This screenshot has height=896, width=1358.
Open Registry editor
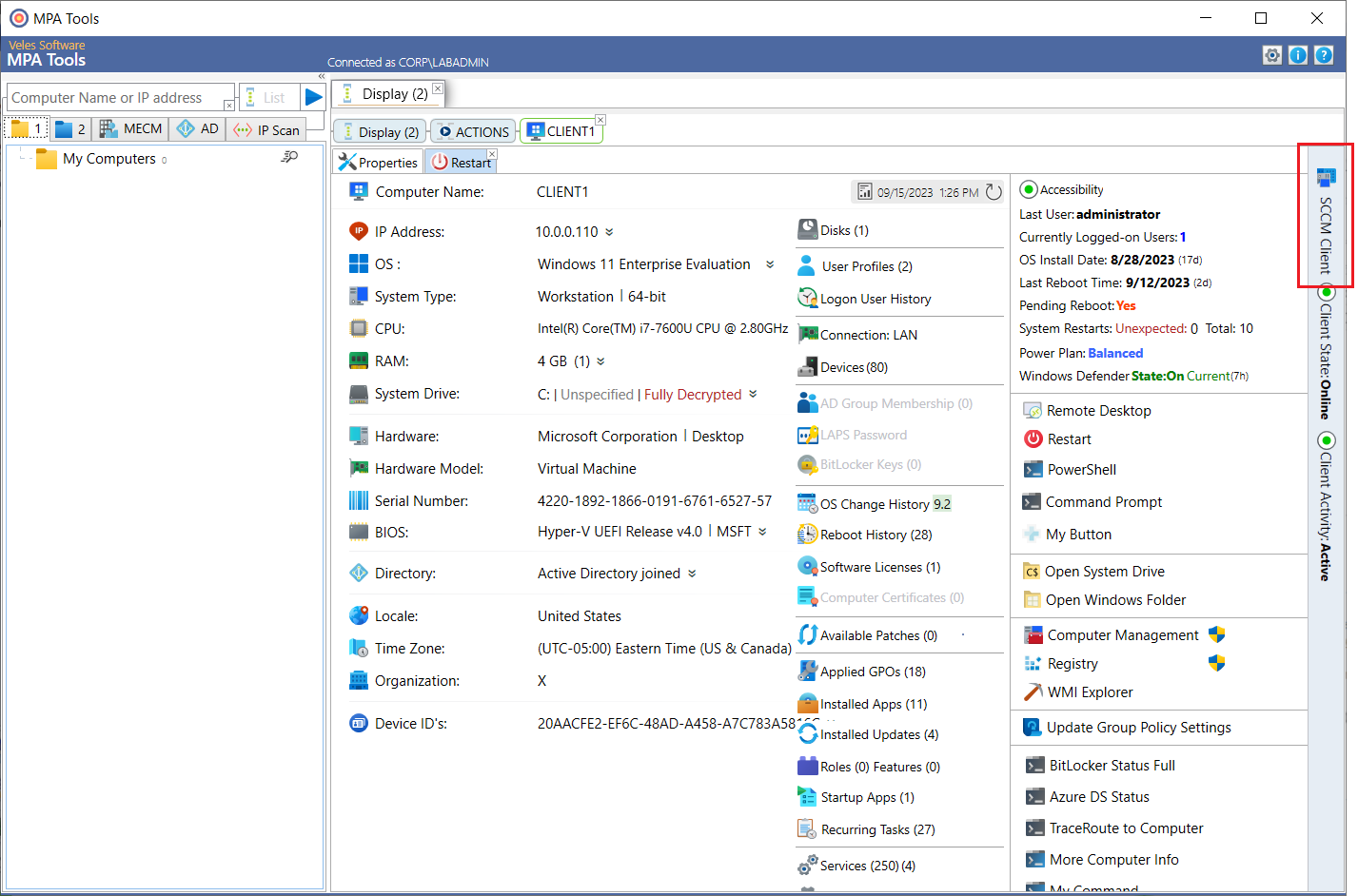point(1060,664)
